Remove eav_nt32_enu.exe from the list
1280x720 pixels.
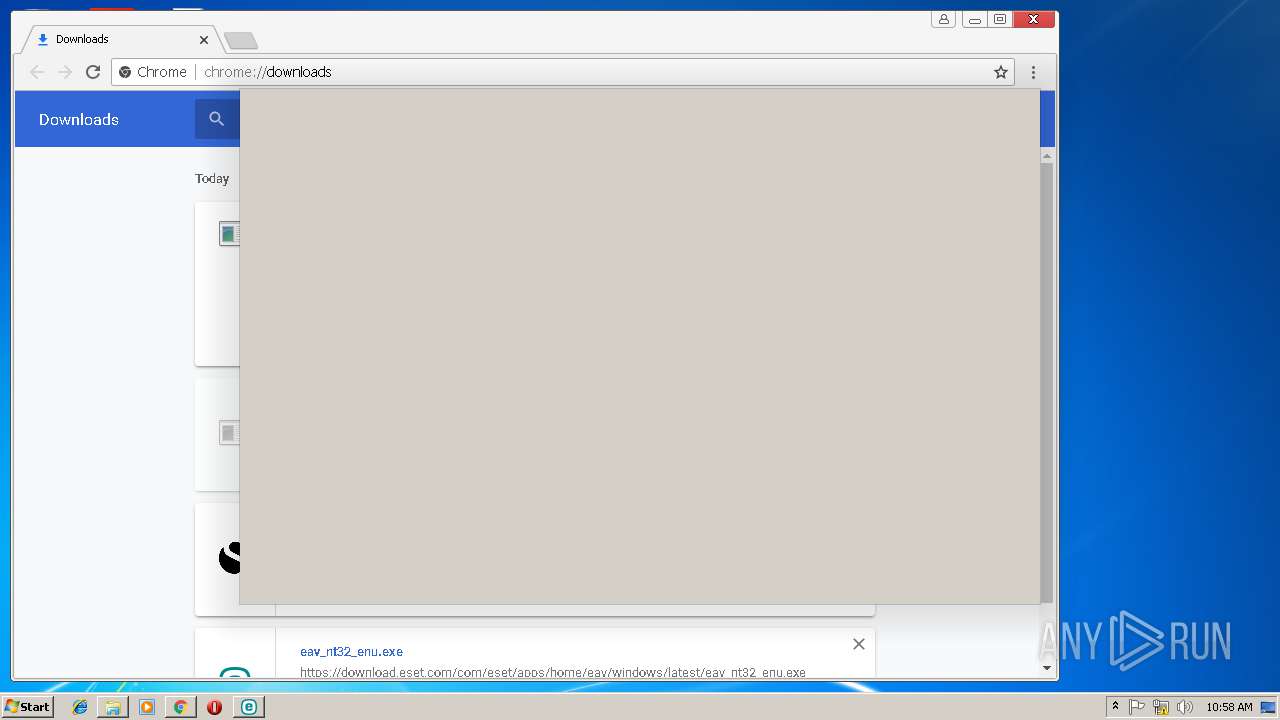coord(858,644)
